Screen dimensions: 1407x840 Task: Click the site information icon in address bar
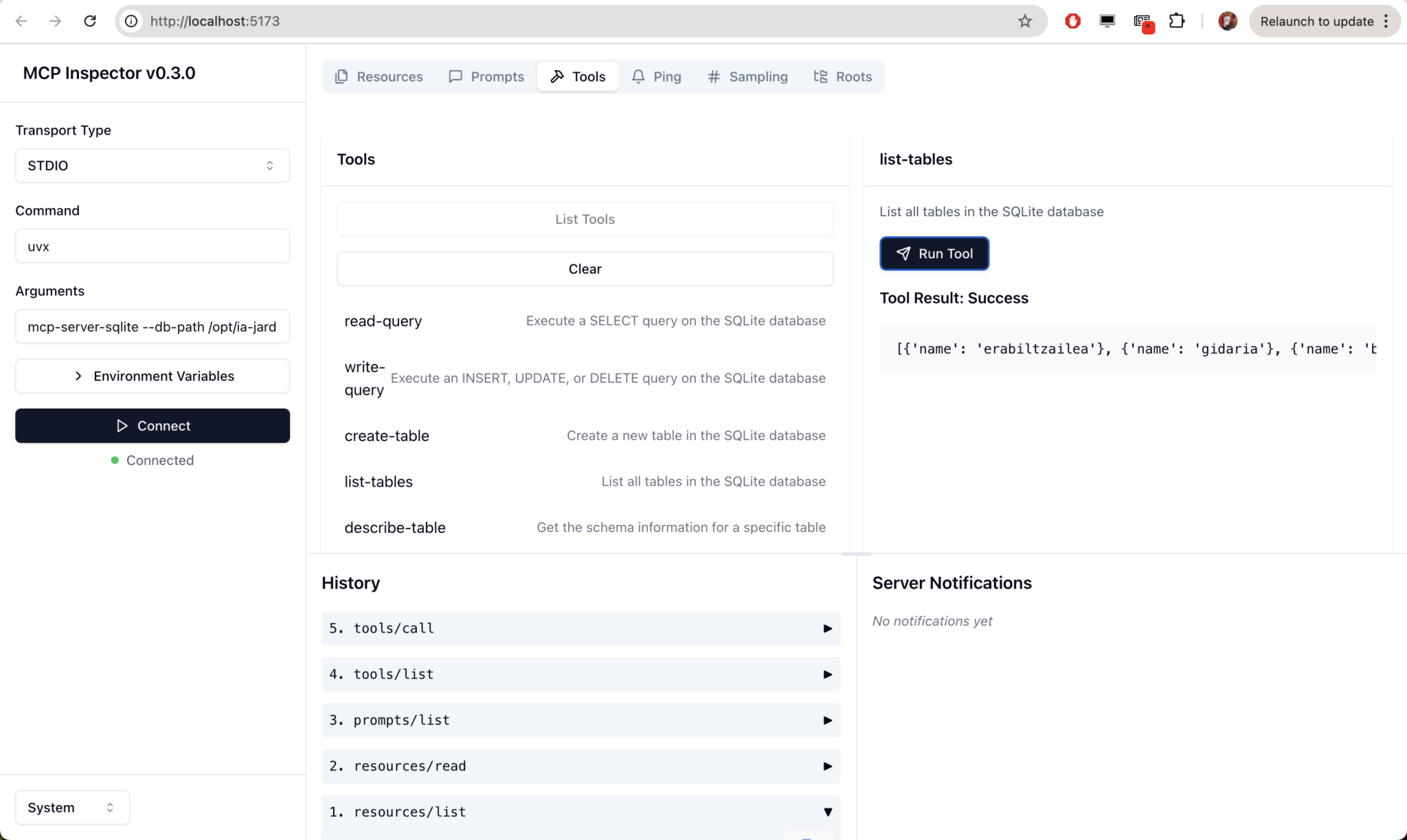[131, 21]
